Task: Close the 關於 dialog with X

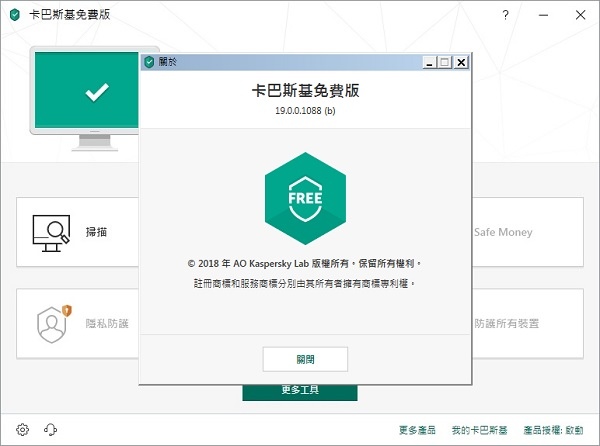Action: tap(461, 62)
